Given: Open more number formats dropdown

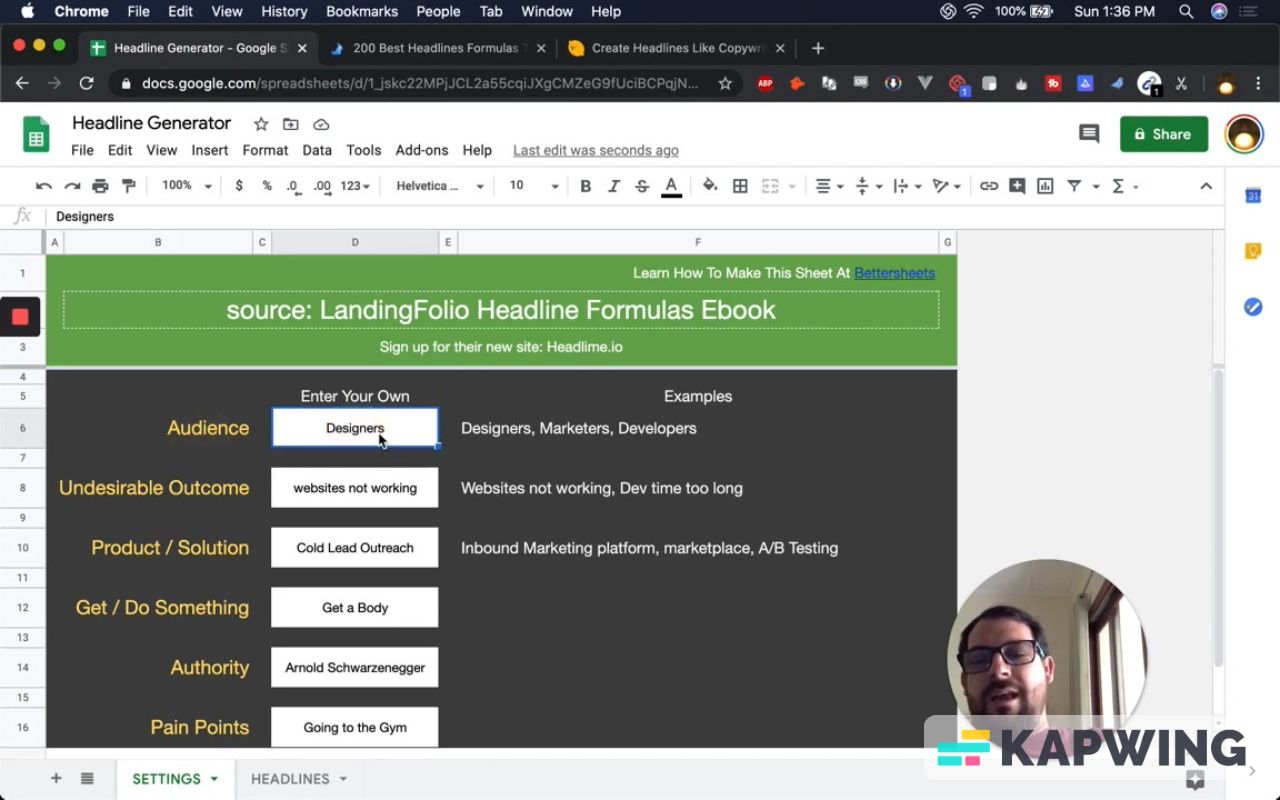Looking at the screenshot, I should (355, 186).
